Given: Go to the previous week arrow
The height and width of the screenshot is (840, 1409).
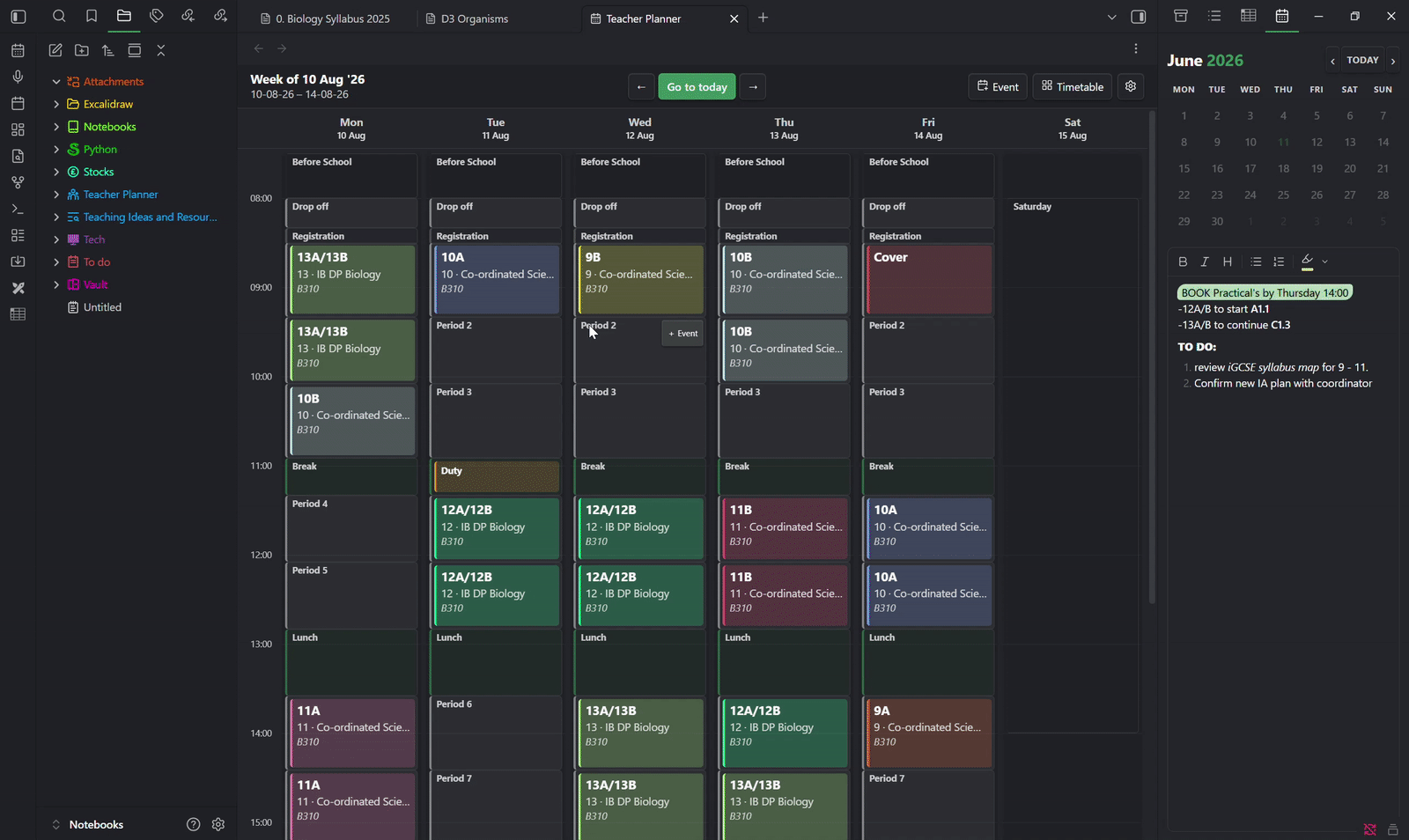Looking at the screenshot, I should coord(641,86).
